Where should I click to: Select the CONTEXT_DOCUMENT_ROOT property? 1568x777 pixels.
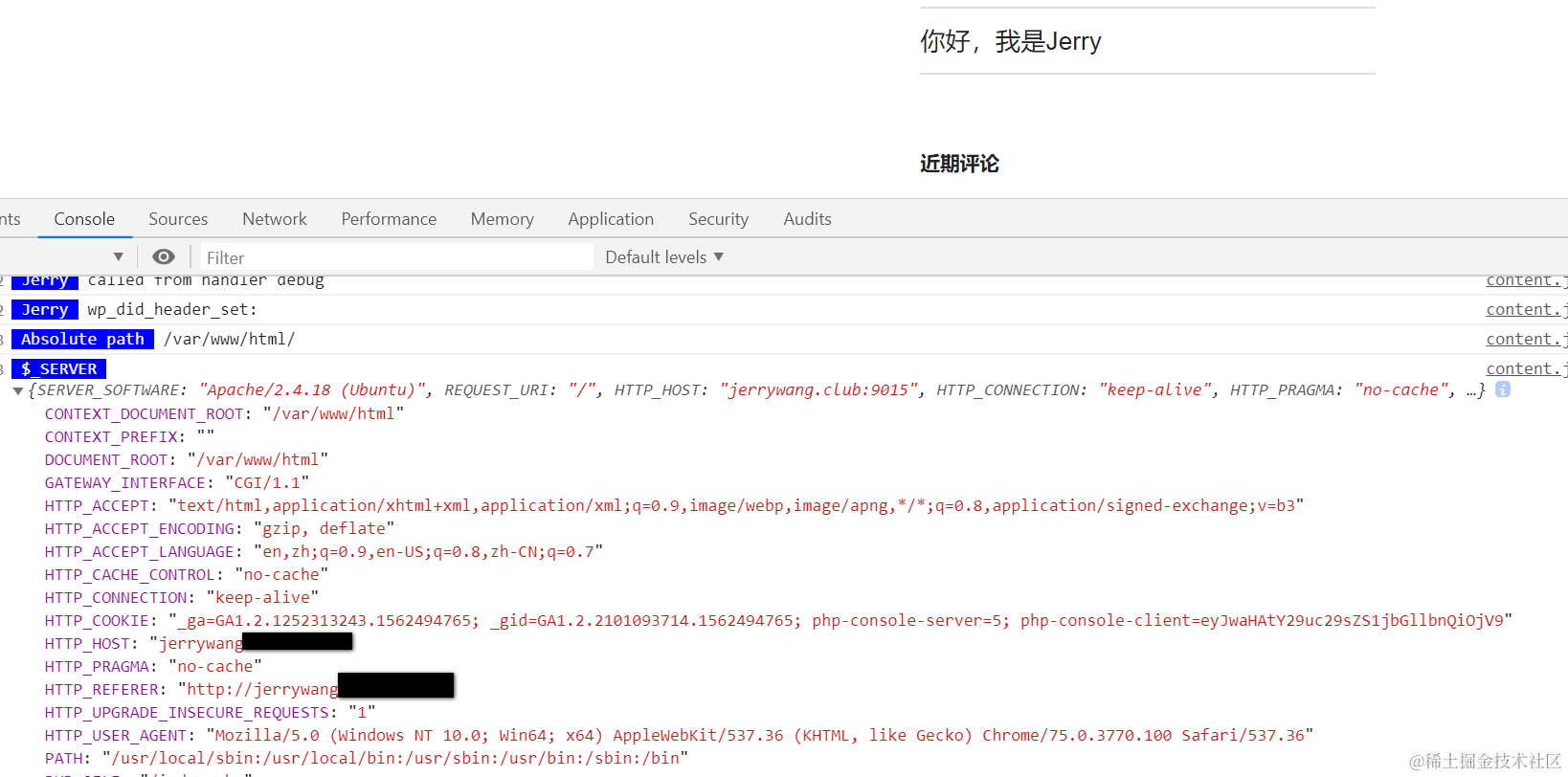(225, 413)
